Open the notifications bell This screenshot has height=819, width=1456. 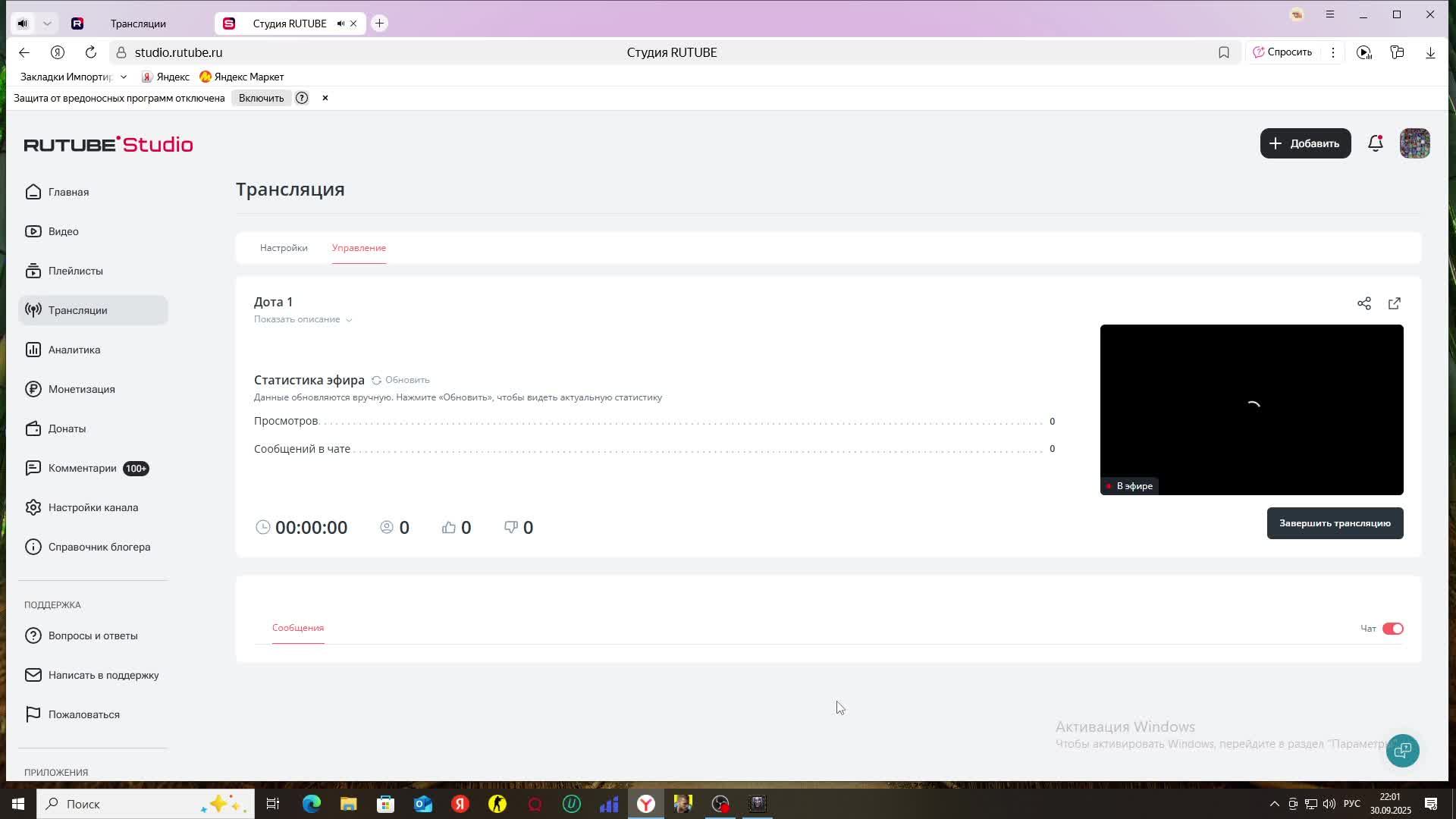tap(1375, 143)
